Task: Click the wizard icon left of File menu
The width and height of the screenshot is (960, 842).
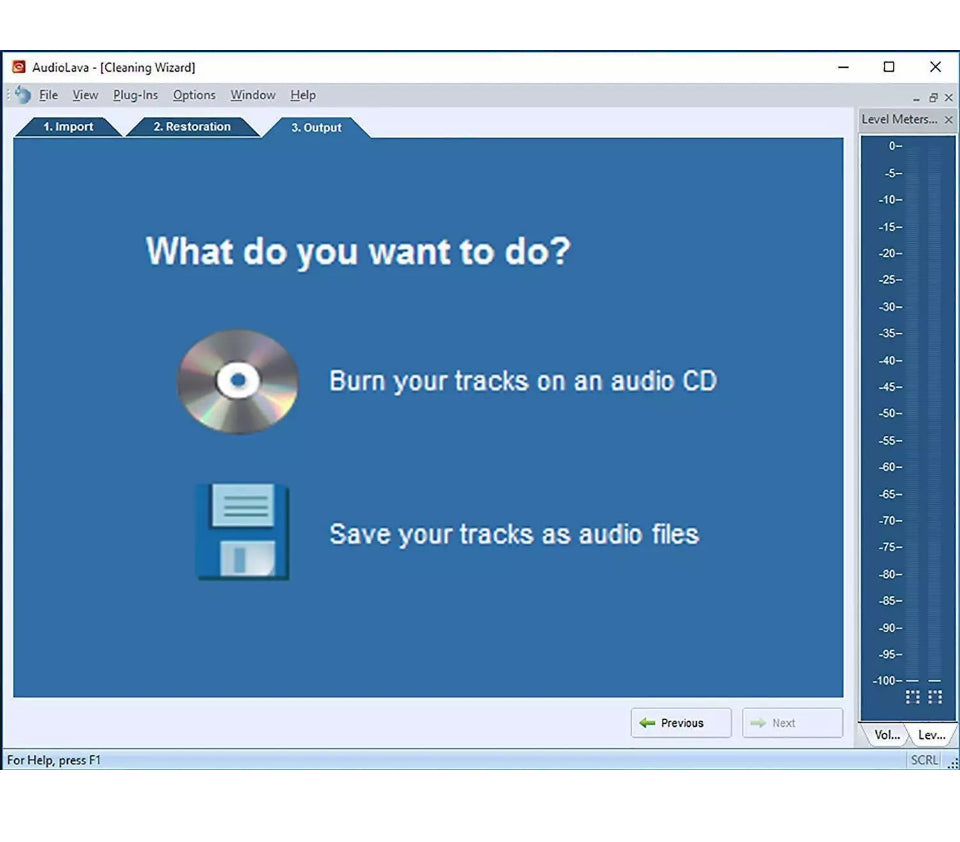Action: (x=22, y=95)
